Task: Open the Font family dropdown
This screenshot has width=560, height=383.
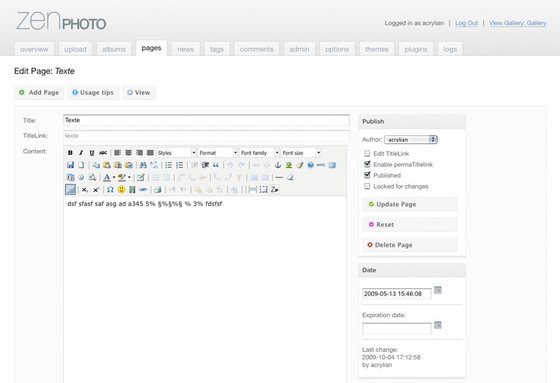Action: tap(260, 153)
